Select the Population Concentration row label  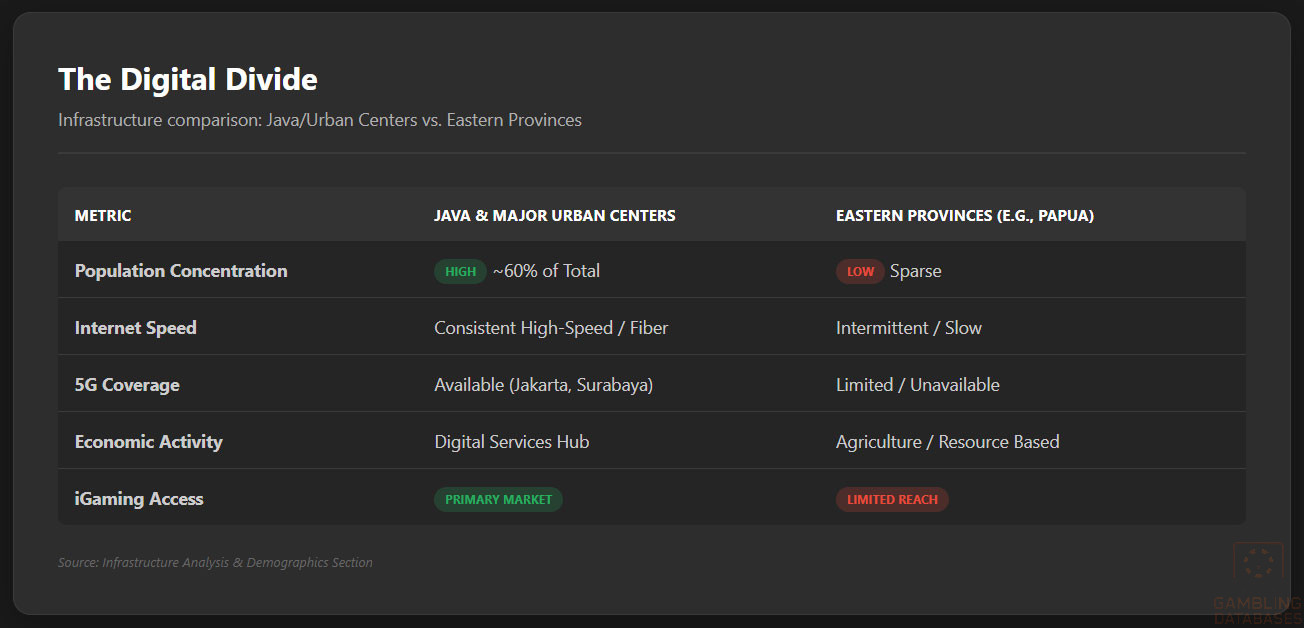(x=181, y=271)
